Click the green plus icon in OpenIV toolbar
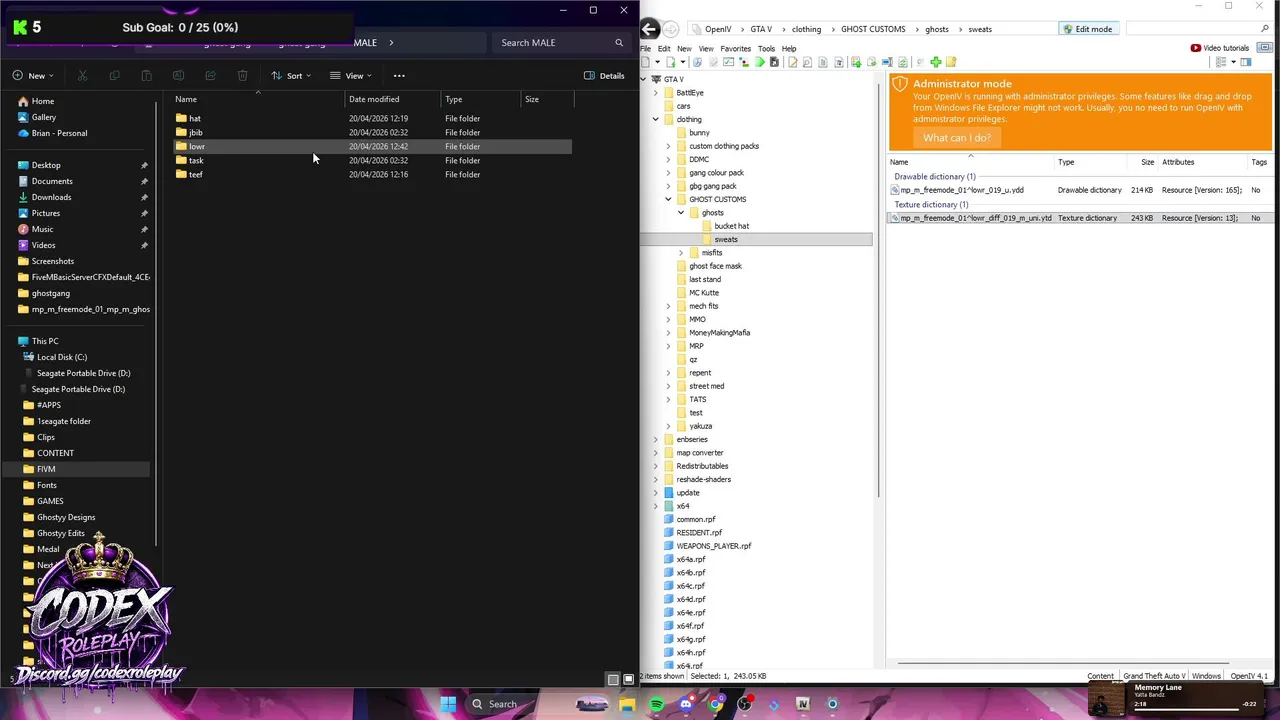This screenshot has width=1280, height=720. coord(935,62)
